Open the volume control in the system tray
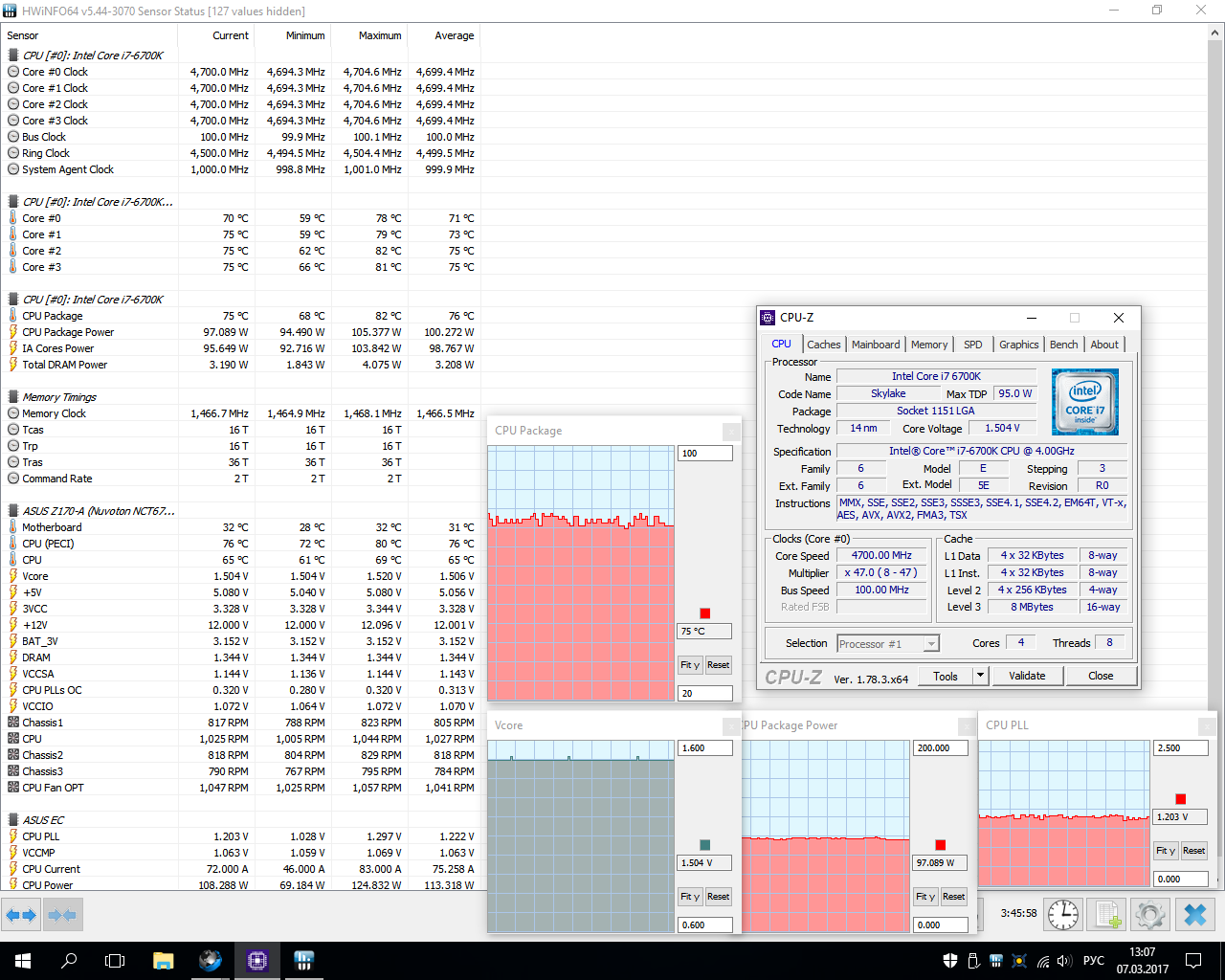This screenshot has height=980, width=1225. point(1063,961)
